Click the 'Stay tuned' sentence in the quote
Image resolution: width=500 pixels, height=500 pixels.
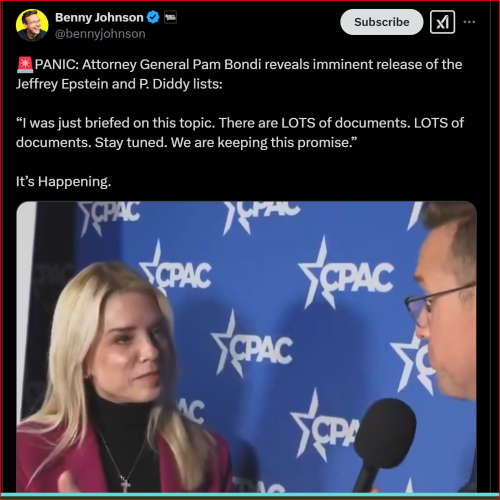(x=131, y=143)
